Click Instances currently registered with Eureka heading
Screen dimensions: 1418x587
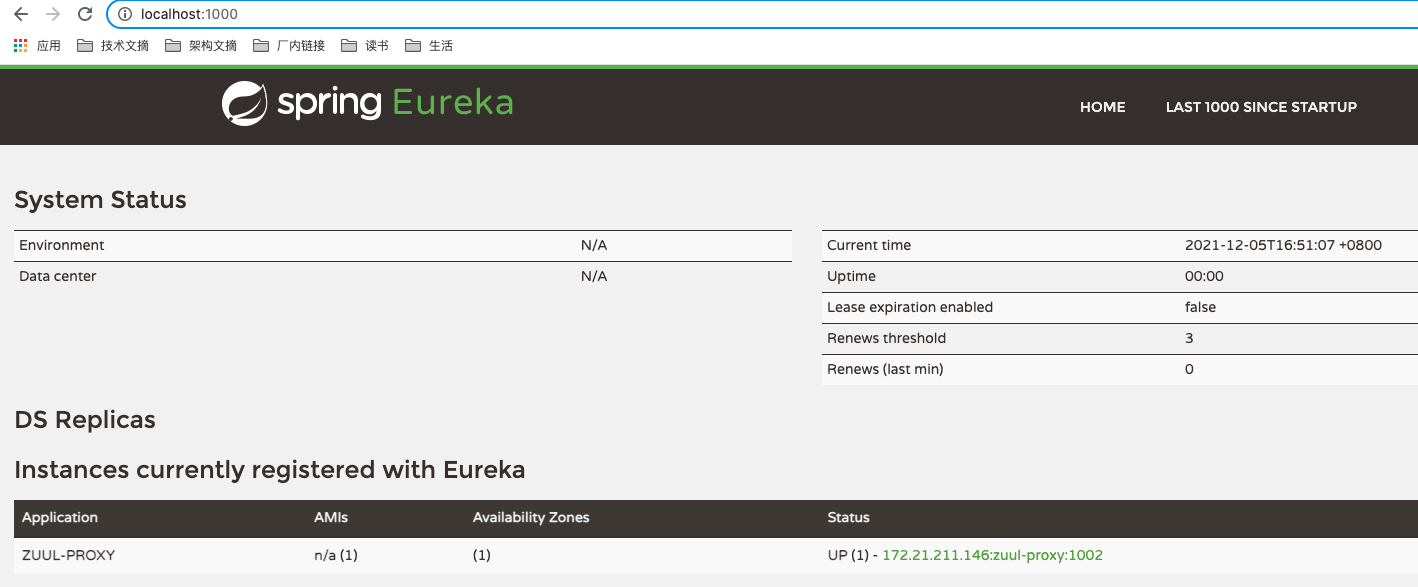tap(270, 470)
